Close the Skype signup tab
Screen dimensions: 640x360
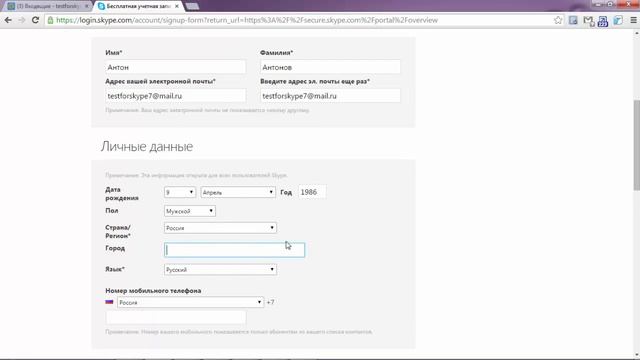pyautogui.click(x=177, y=6)
